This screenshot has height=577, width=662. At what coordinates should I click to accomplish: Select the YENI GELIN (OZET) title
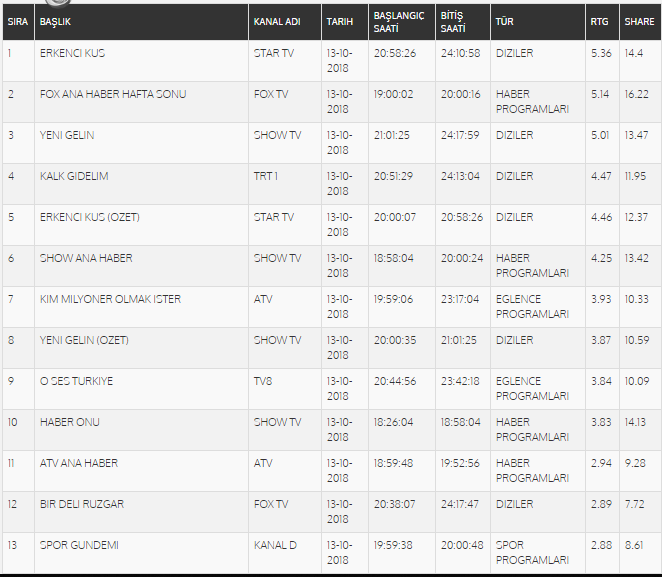coord(84,340)
